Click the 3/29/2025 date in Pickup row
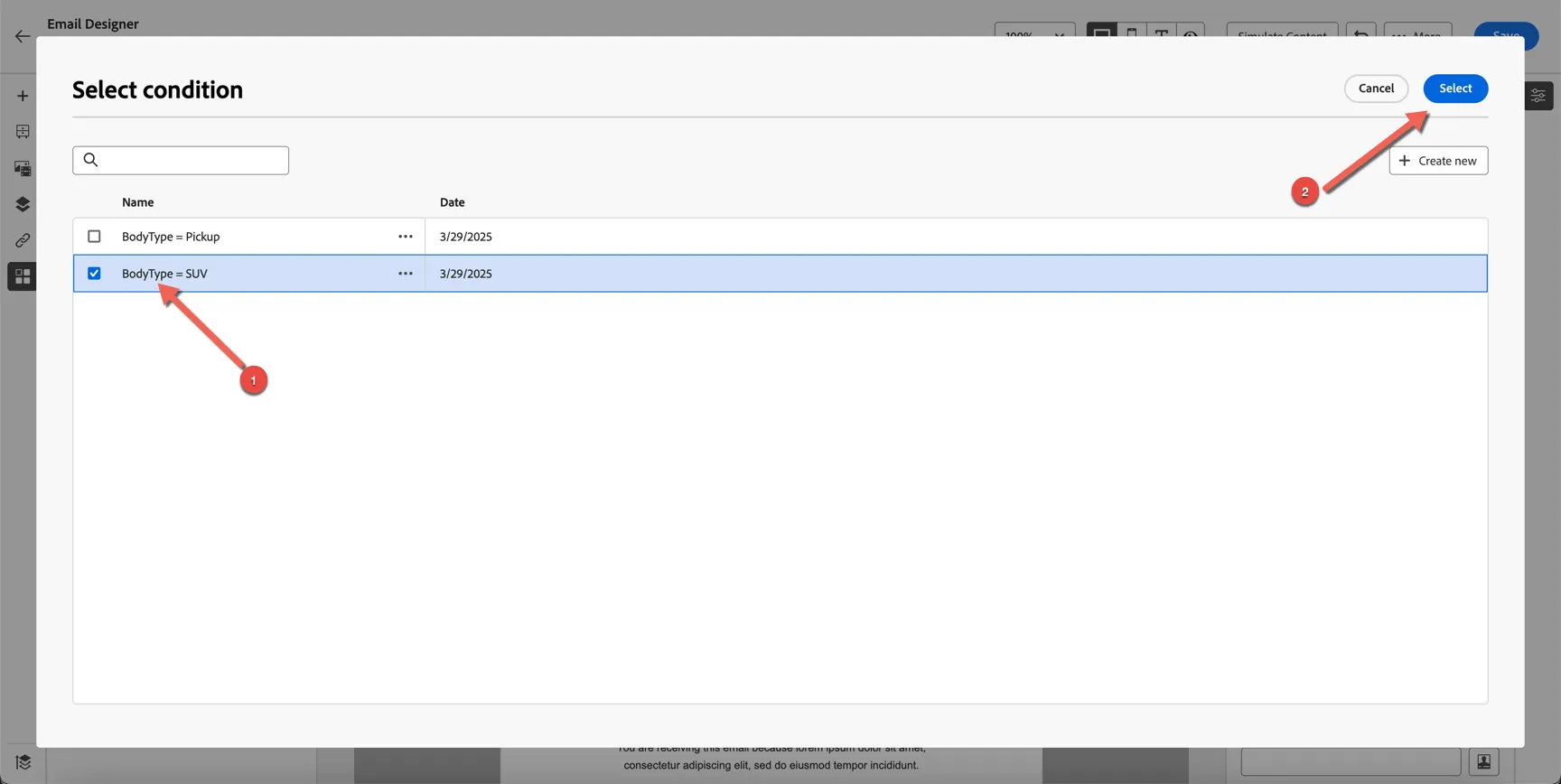The width and height of the screenshot is (1561, 784). click(x=466, y=237)
